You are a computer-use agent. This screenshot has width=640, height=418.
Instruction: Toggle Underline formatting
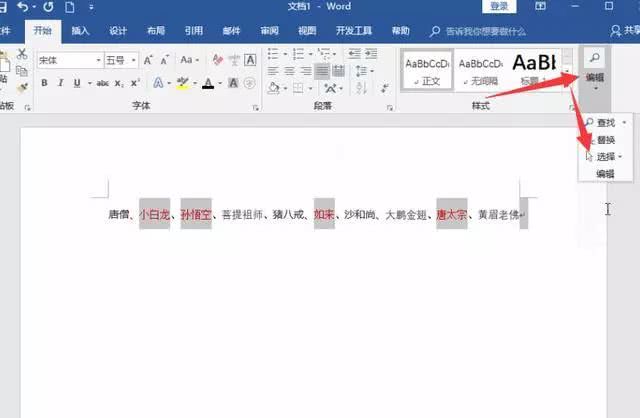[x=77, y=83]
